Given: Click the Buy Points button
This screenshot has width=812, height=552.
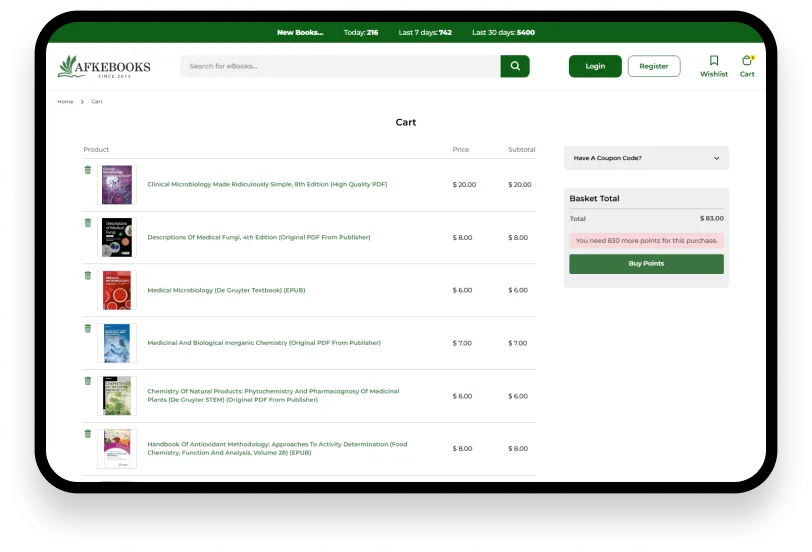Looking at the screenshot, I should coord(646,264).
